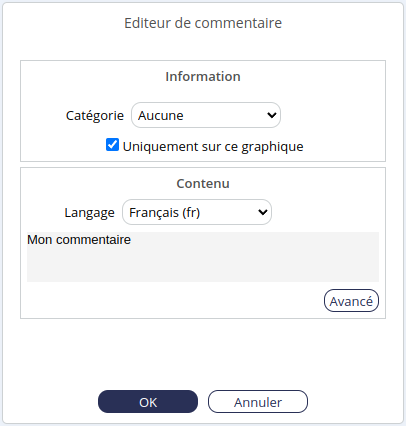The image size is (406, 426).
Task: Click the chevron arrow of Catégorie select
Action: coord(272,115)
